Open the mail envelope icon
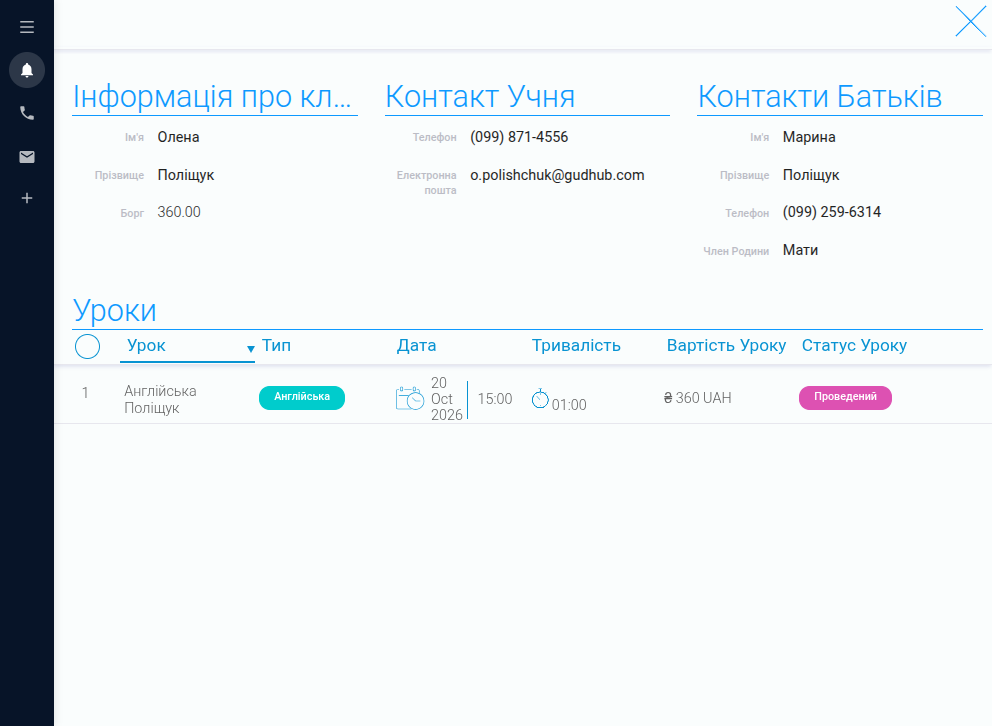The image size is (992, 726). click(27, 157)
